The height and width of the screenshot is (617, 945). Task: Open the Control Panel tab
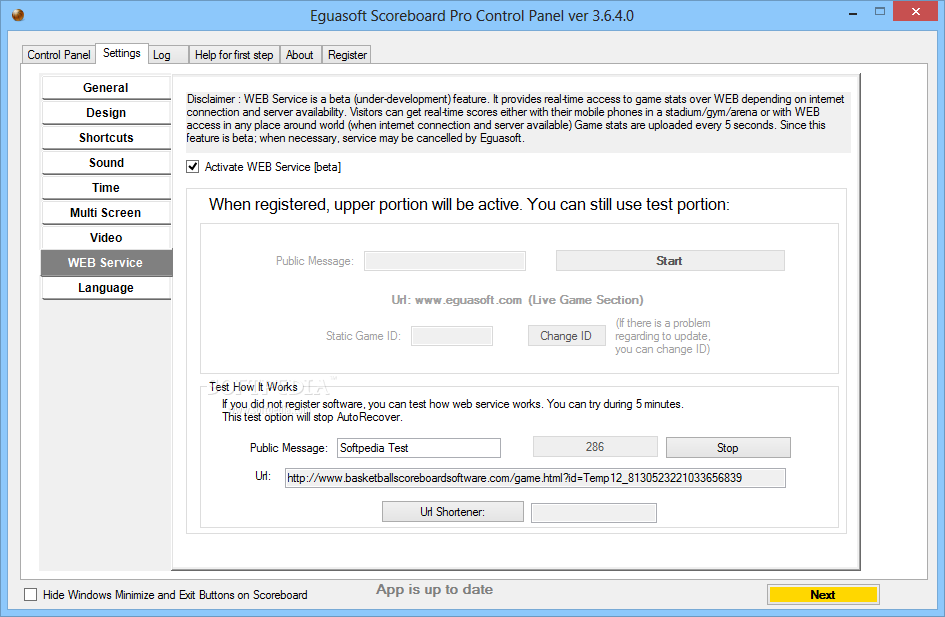point(58,55)
